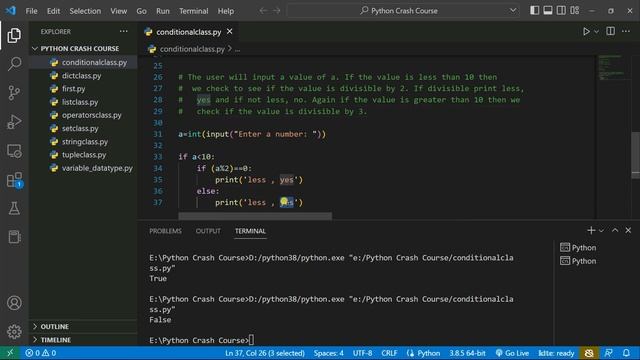
Task: Open the Edit menu
Action: [53, 11]
